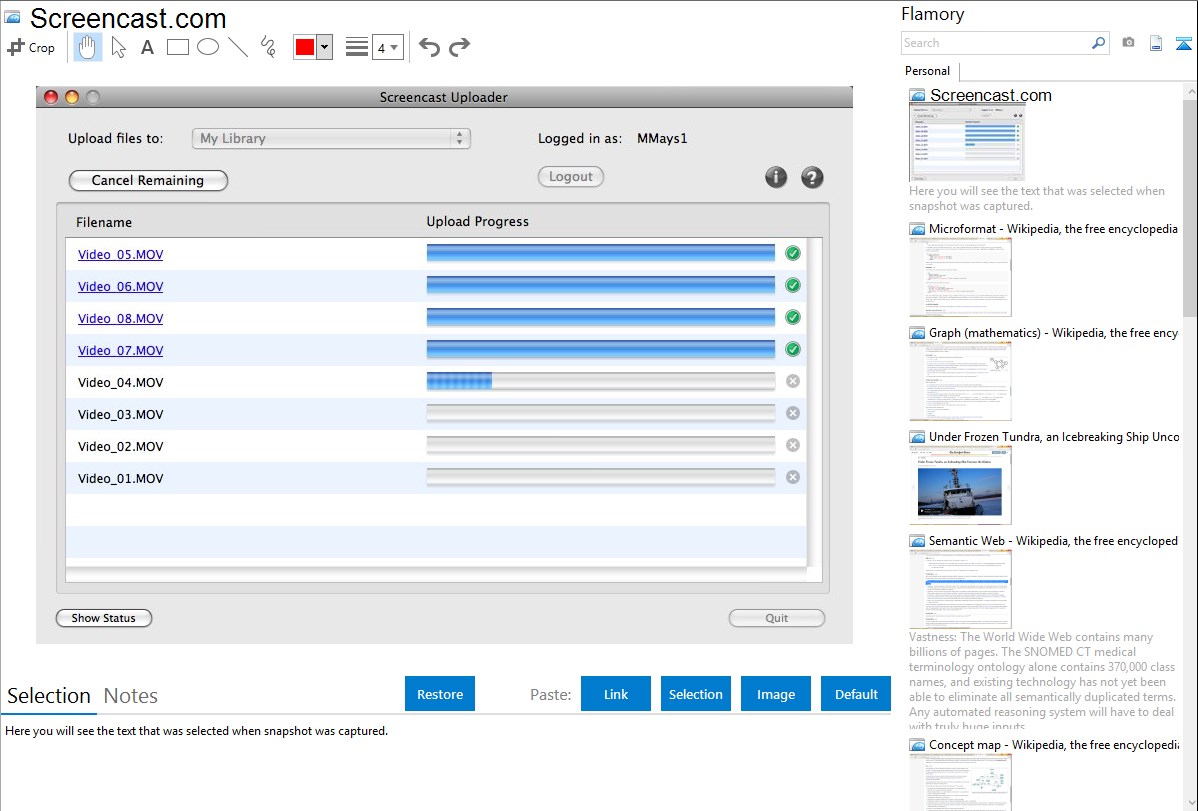Click the Quit button in Screencast Uploader
This screenshot has height=811, width=1198.
click(777, 618)
